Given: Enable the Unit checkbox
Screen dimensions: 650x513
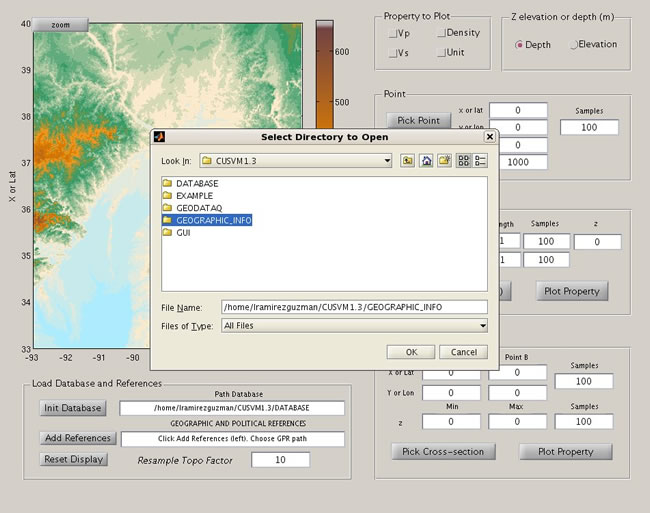Looking at the screenshot, I should pos(442,52).
